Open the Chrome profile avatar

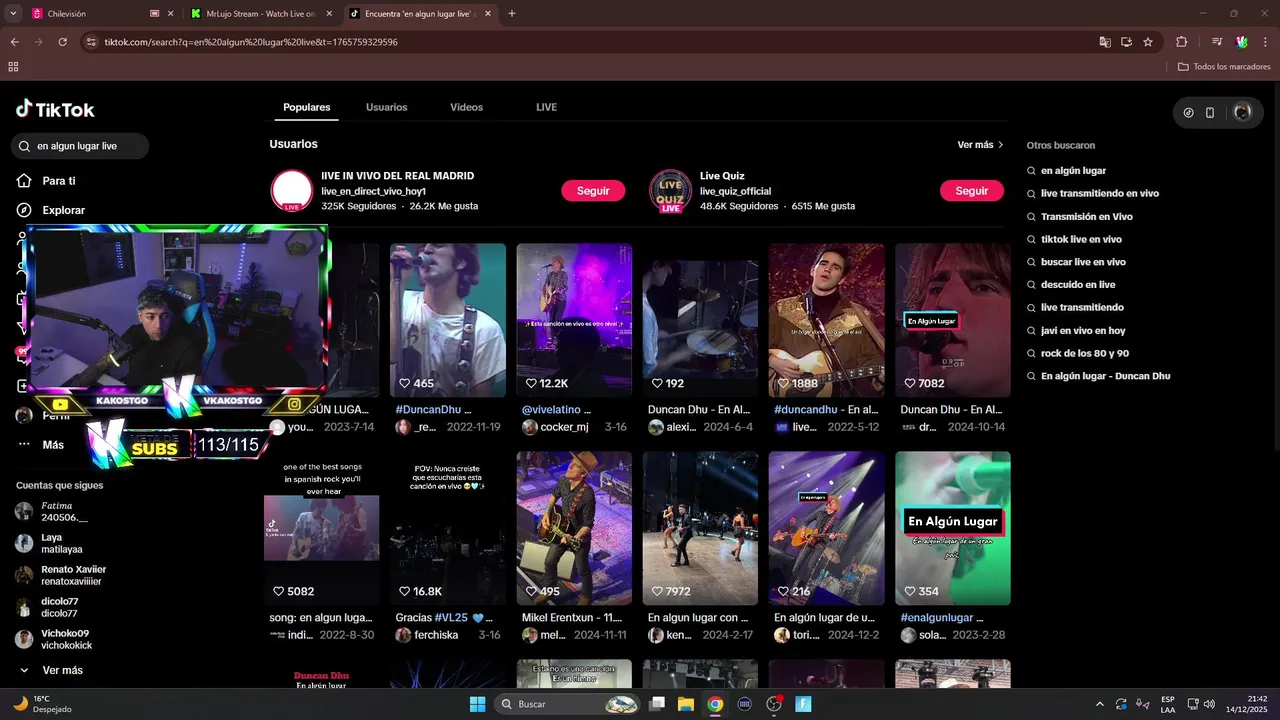[x=1242, y=42]
